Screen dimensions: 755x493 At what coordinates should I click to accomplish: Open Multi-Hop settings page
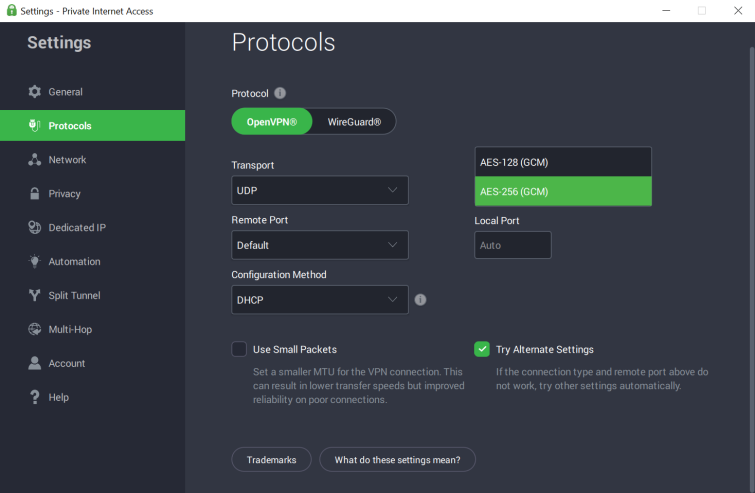pyautogui.click(x=92, y=329)
